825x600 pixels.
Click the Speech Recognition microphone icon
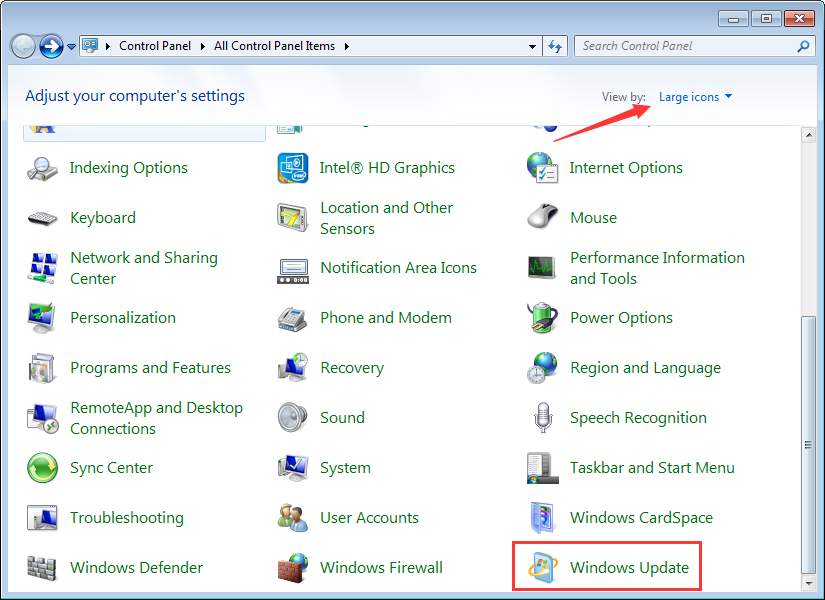pyautogui.click(x=543, y=418)
